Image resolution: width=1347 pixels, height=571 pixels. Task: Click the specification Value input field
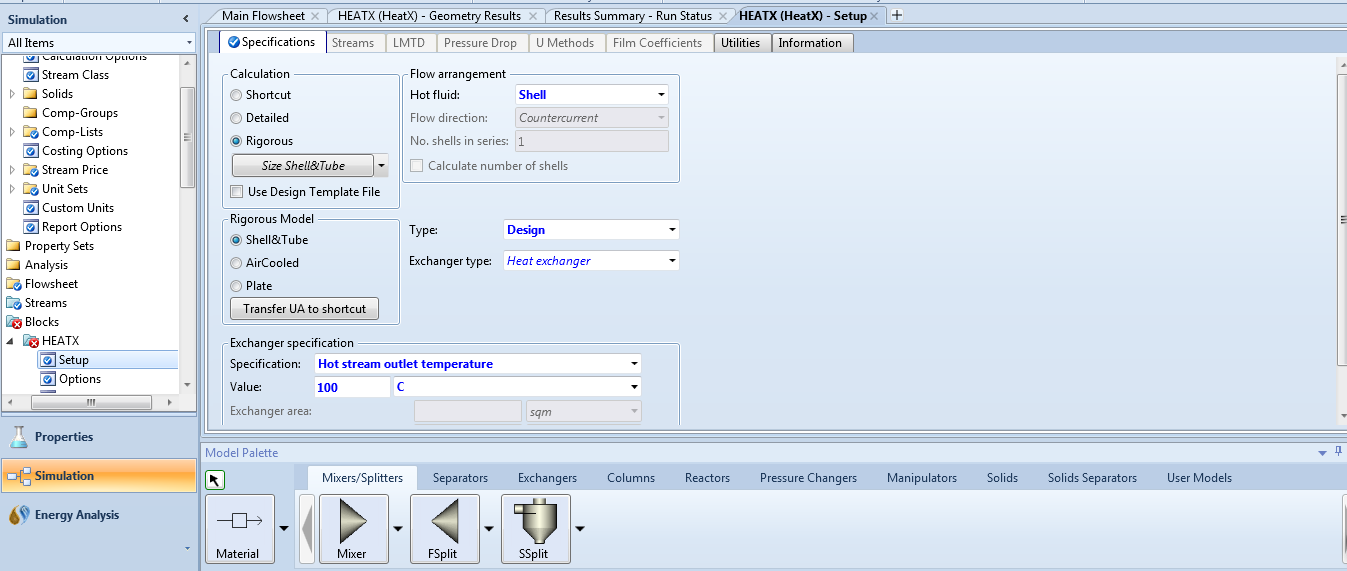click(x=351, y=387)
